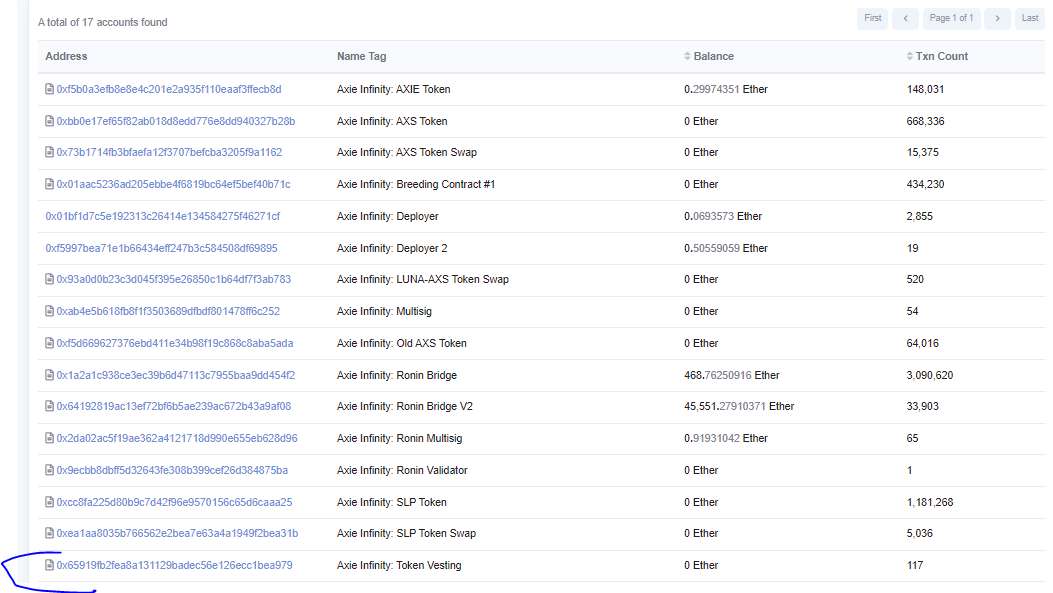Select balance '45,551.27910371 Ether'
Screen dimensions: 1053x593
[739, 406]
